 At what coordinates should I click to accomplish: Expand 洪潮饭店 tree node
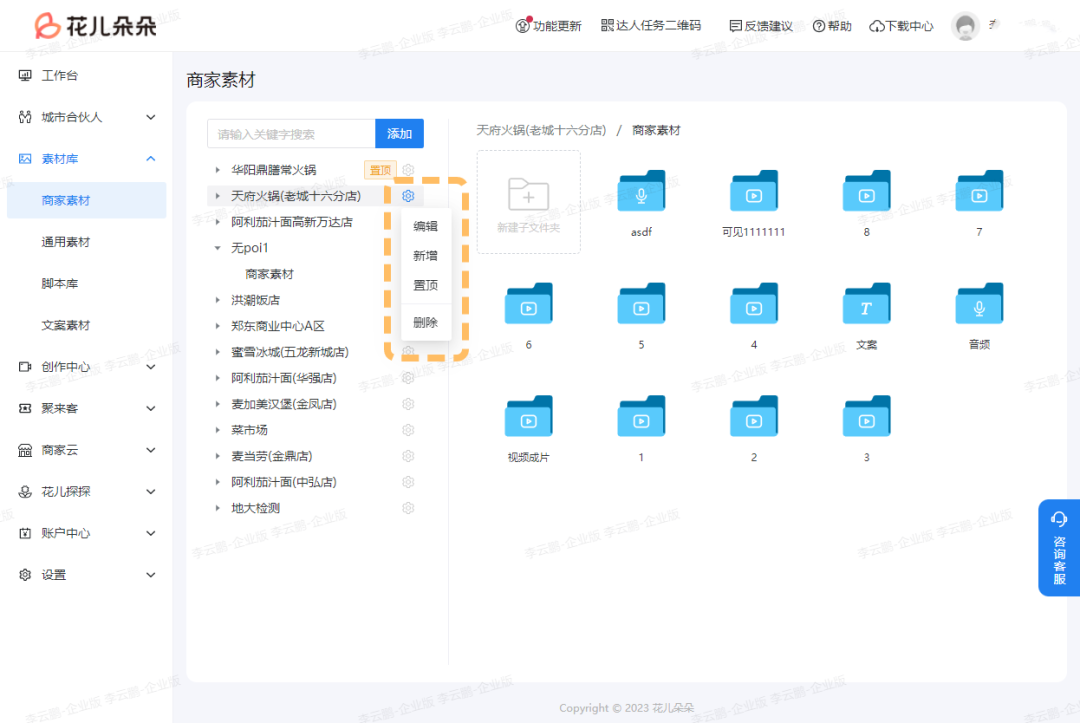[218, 300]
